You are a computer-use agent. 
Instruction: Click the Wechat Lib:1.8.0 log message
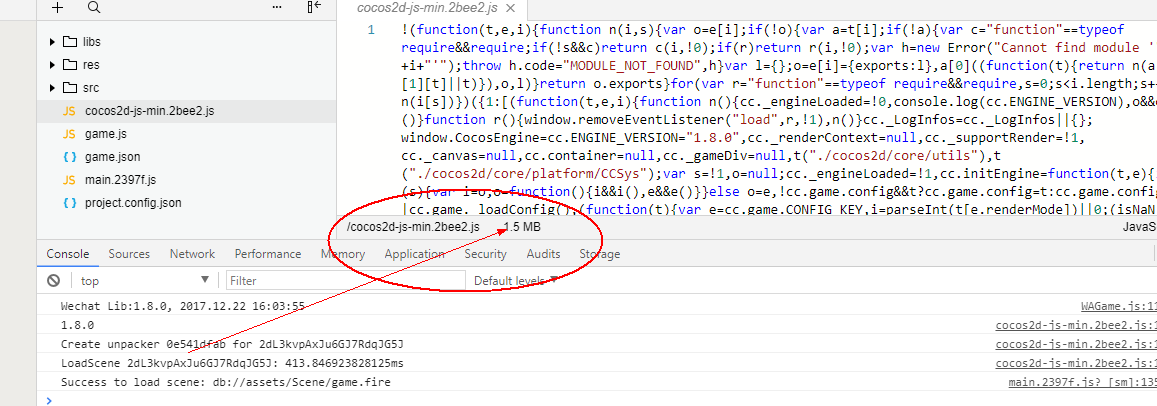pyautogui.click(x=183, y=306)
